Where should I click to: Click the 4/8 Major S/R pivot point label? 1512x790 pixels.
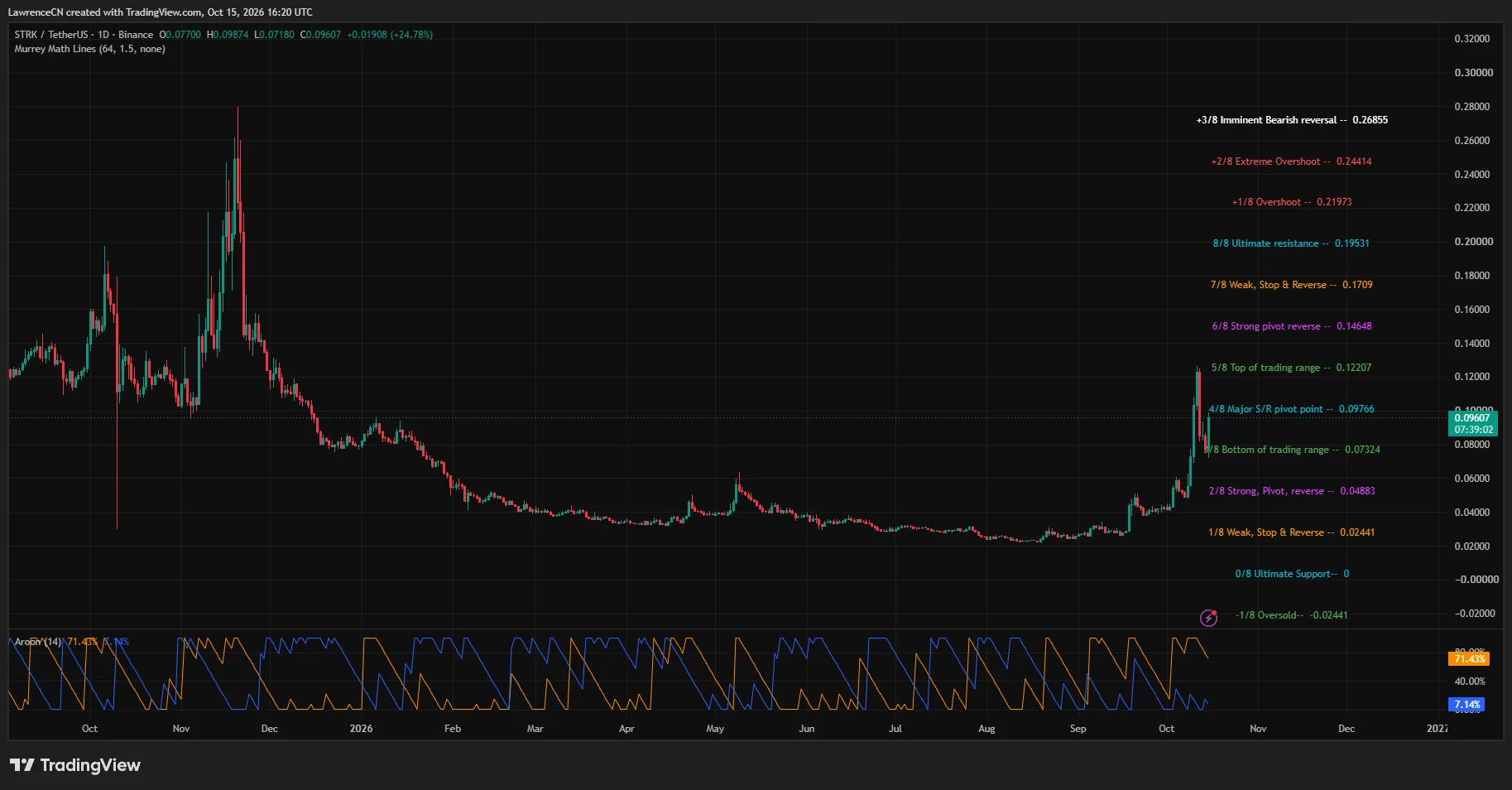coord(1291,409)
